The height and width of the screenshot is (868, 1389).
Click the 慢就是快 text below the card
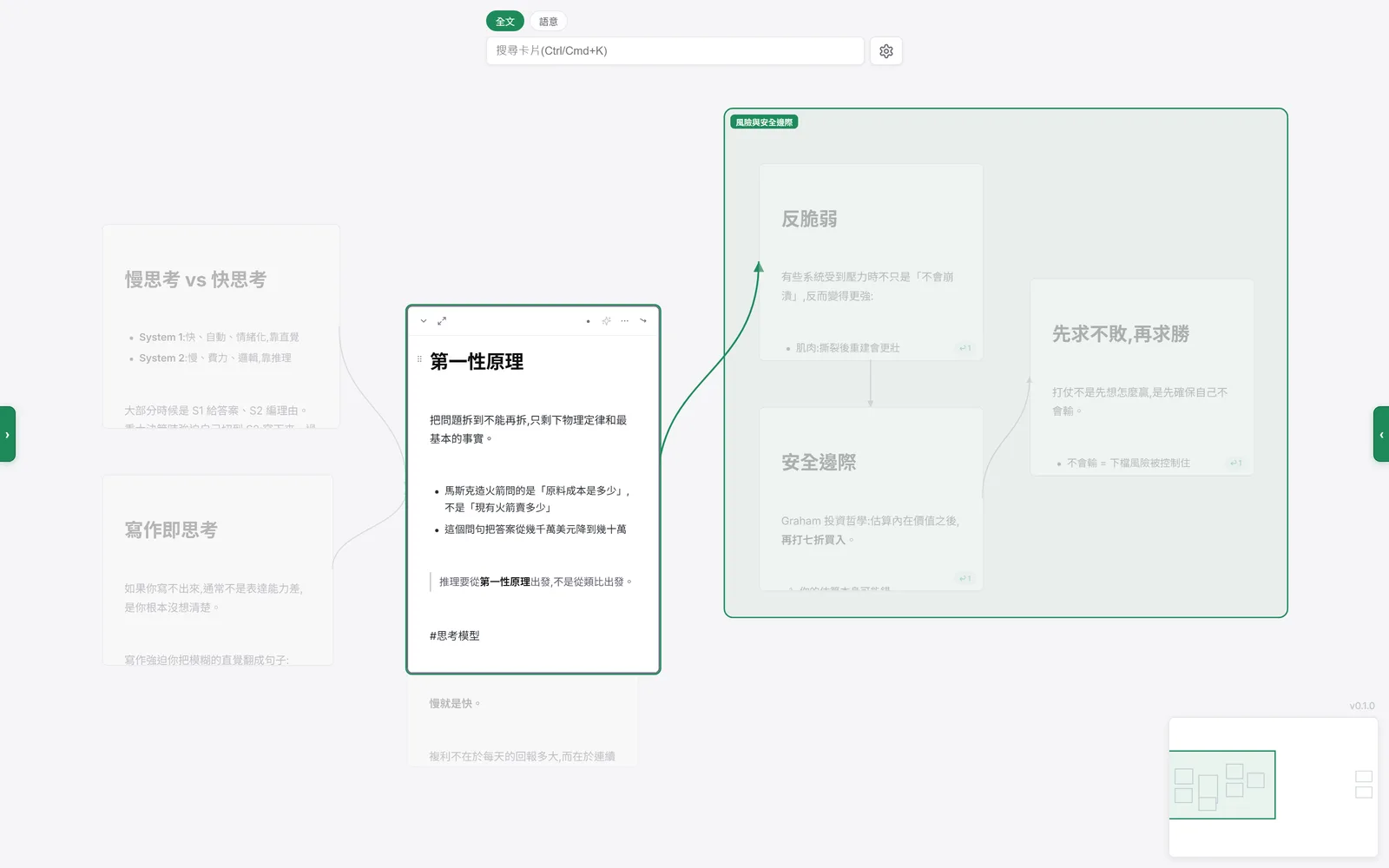coord(455,704)
